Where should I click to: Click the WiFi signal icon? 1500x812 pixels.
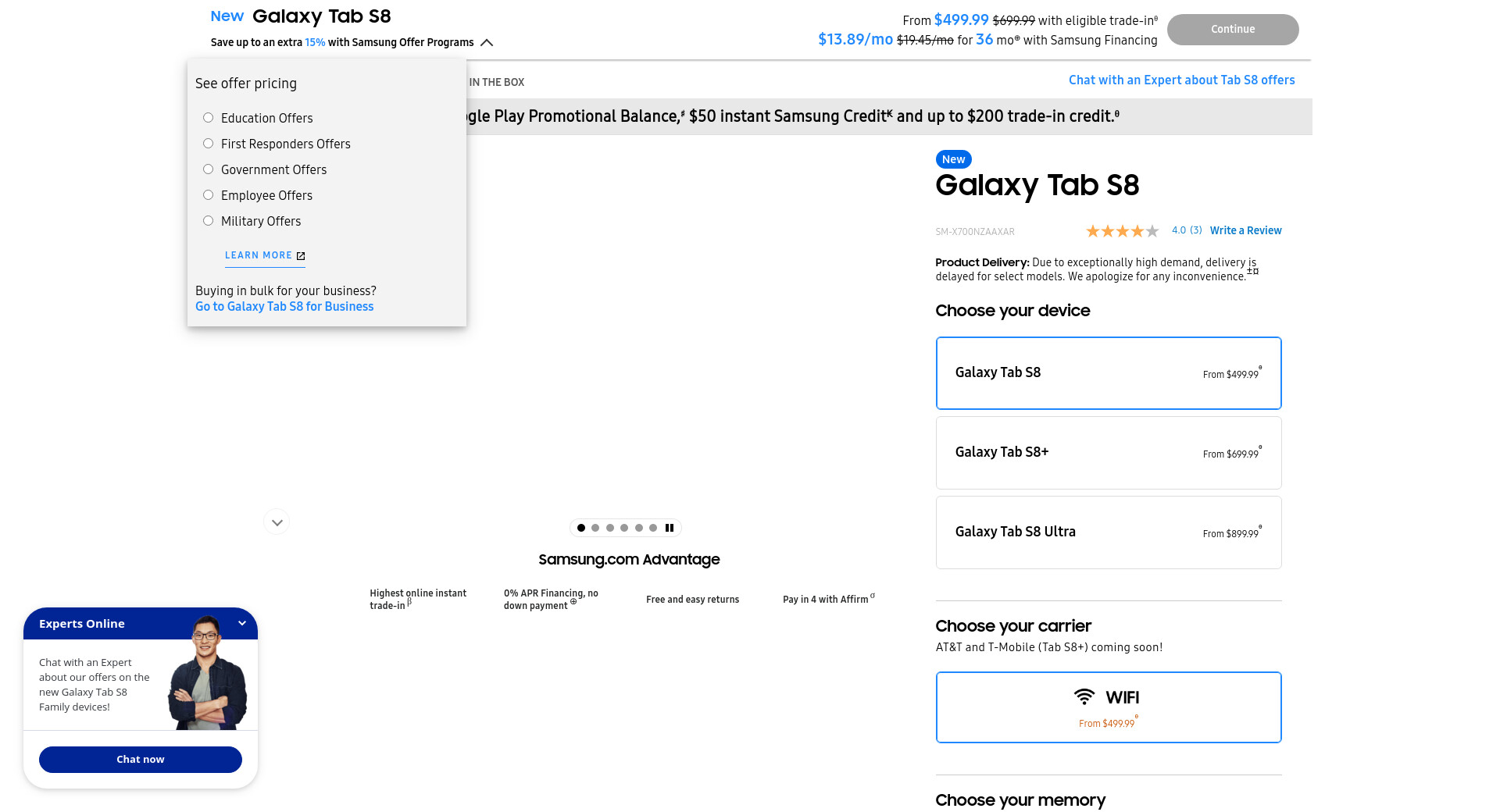[1084, 696]
